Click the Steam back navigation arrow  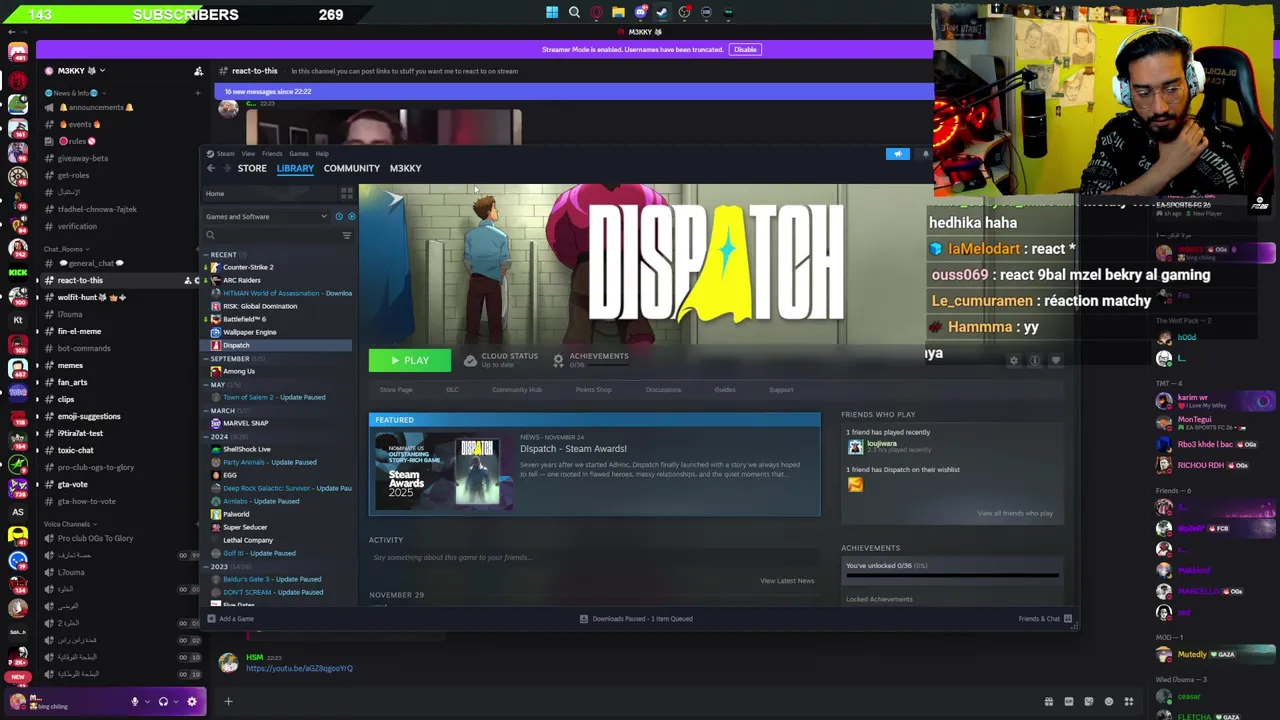coord(211,168)
